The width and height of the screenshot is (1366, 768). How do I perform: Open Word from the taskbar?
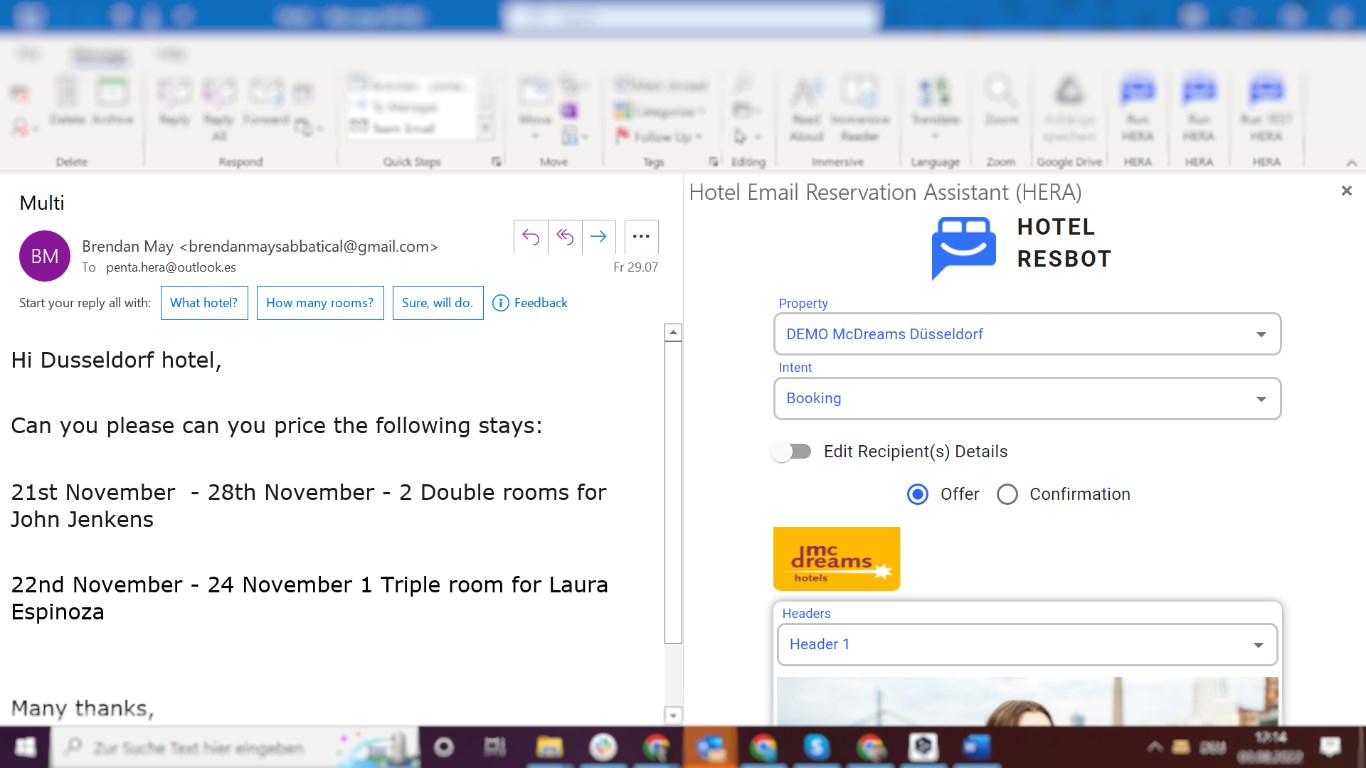coord(976,747)
